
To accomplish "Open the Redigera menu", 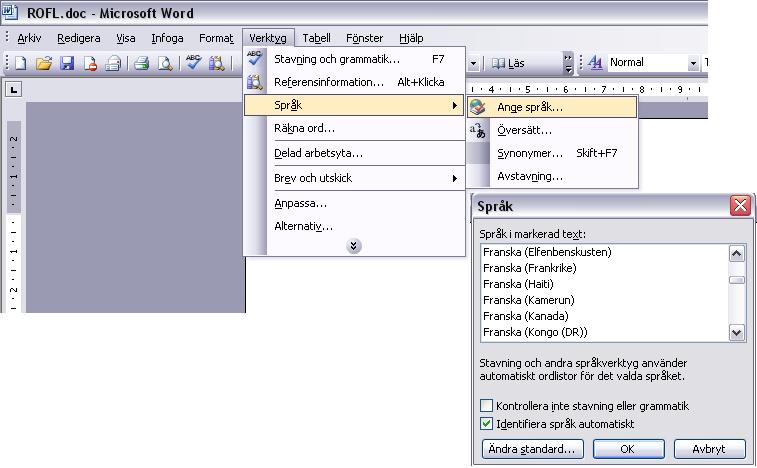I will [x=79, y=38].
